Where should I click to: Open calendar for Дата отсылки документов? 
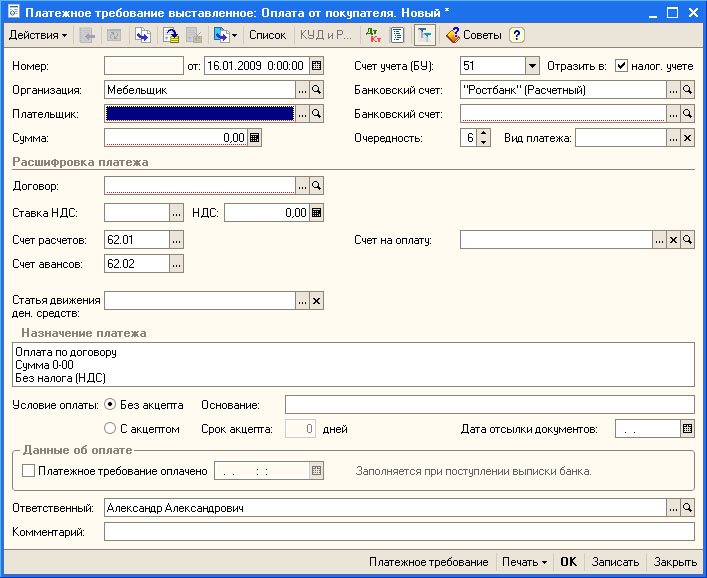(x=687, y=429)
